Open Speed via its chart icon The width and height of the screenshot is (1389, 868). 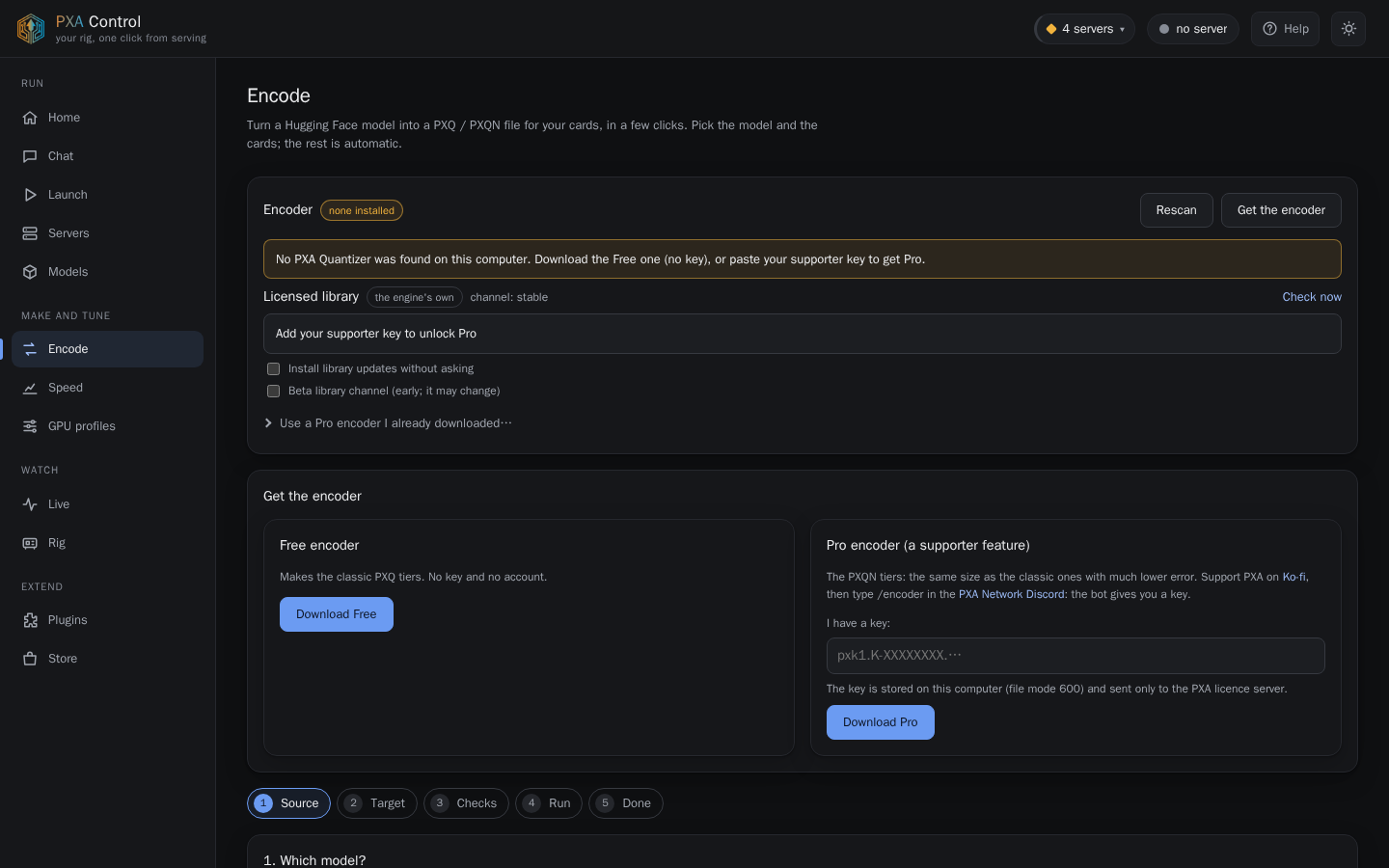(30, 388)
